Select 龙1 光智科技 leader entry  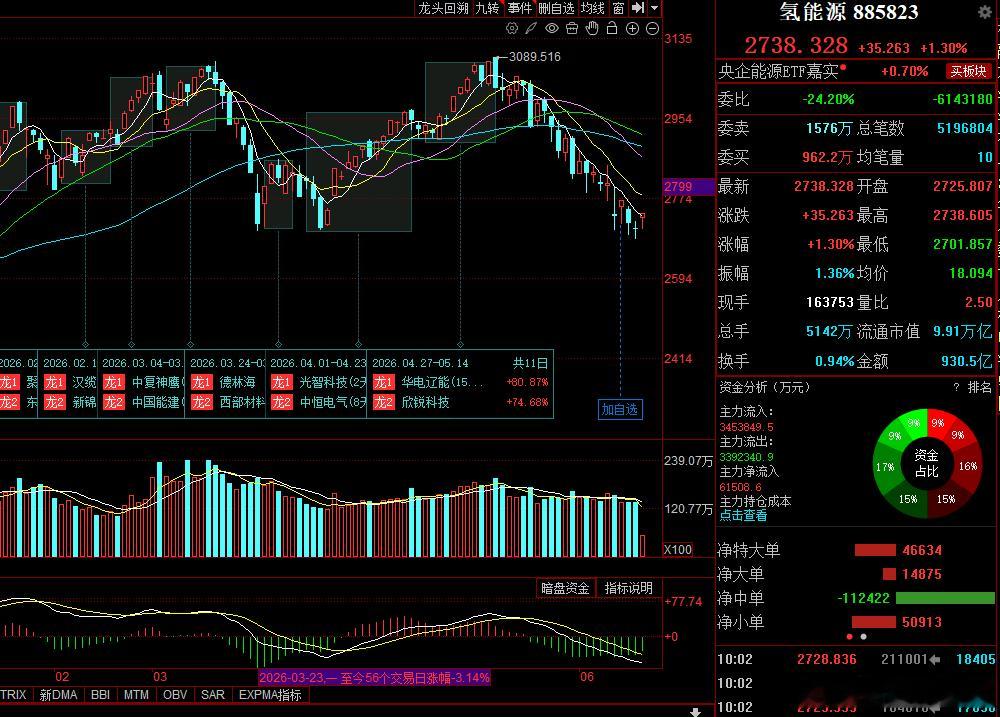(318, 382)
